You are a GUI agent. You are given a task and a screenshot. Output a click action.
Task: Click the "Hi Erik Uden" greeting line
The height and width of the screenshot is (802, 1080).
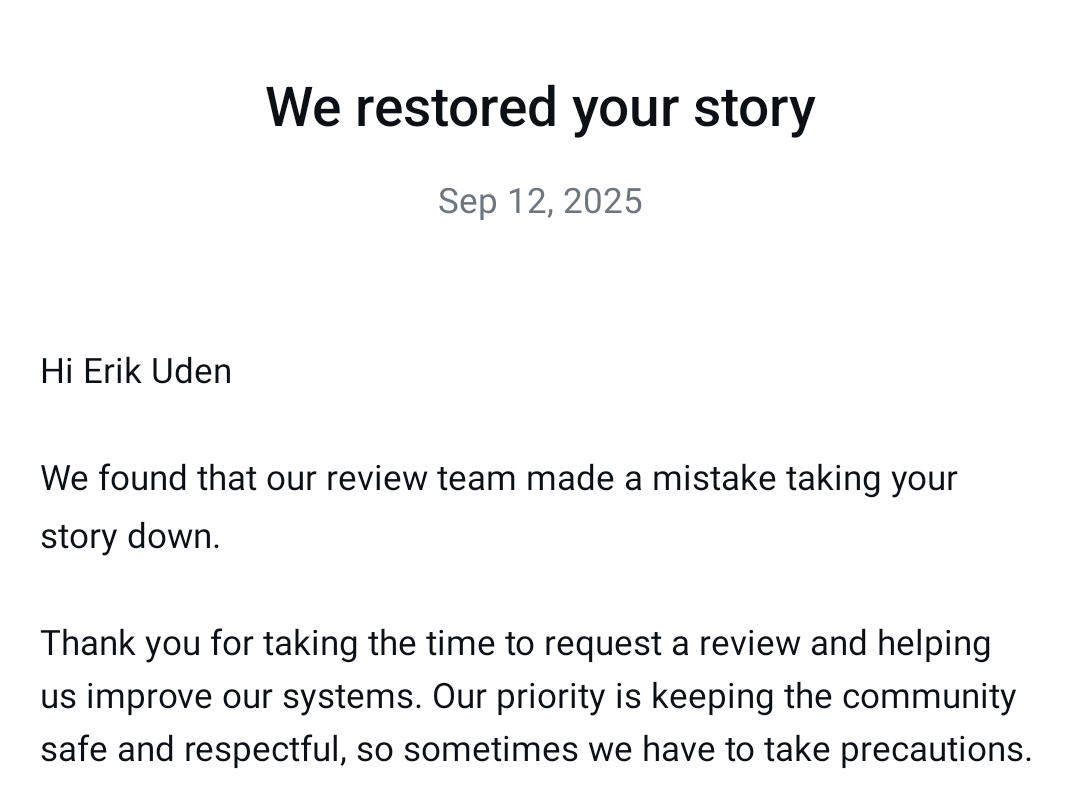[136, 371]
